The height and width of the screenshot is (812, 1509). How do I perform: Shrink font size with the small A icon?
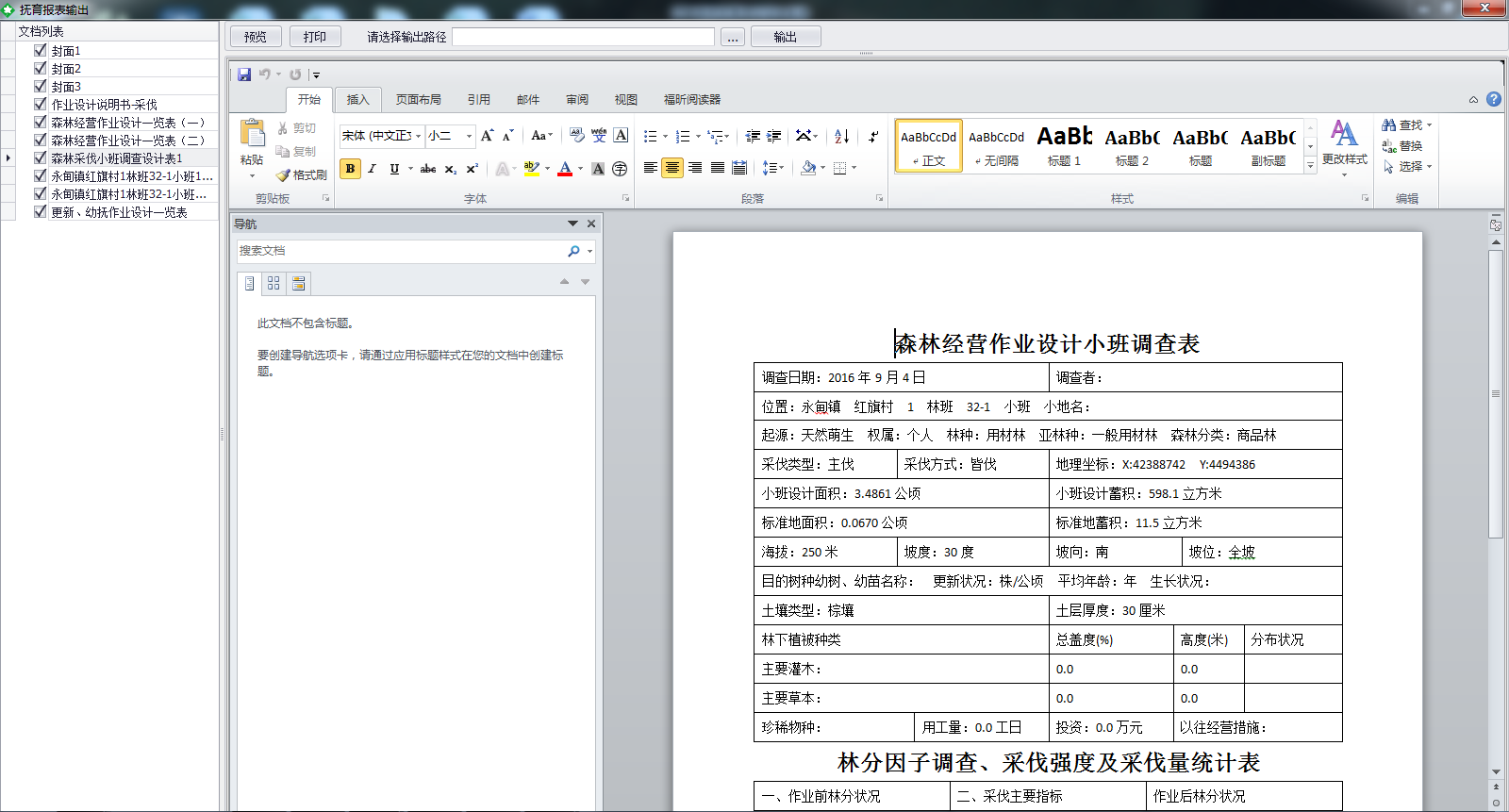[x=507, y=136]
